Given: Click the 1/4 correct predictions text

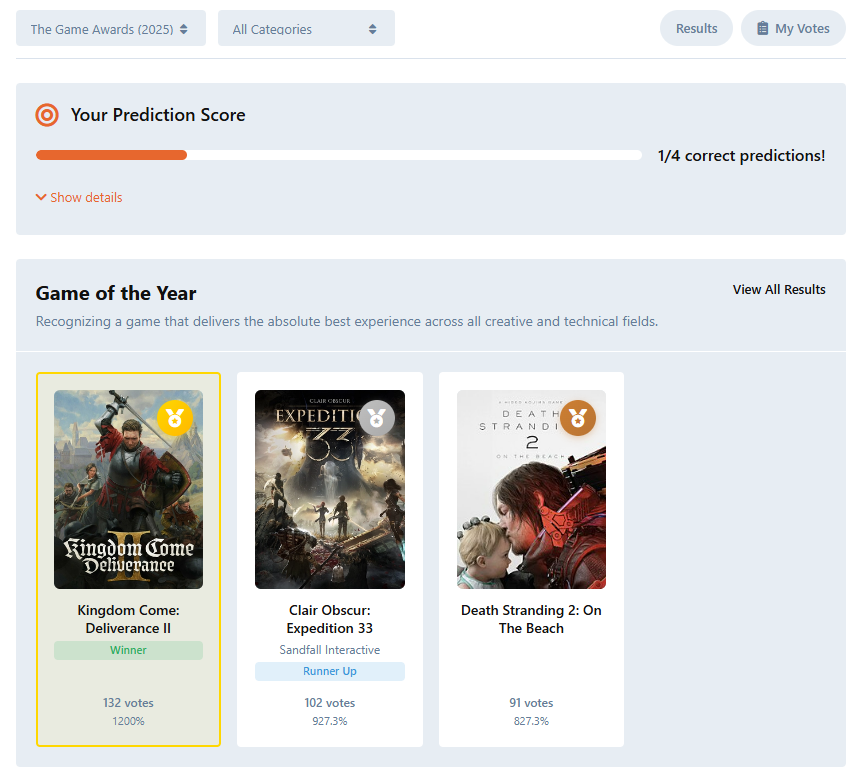Looking at the screenshot, I should [742, 156].
